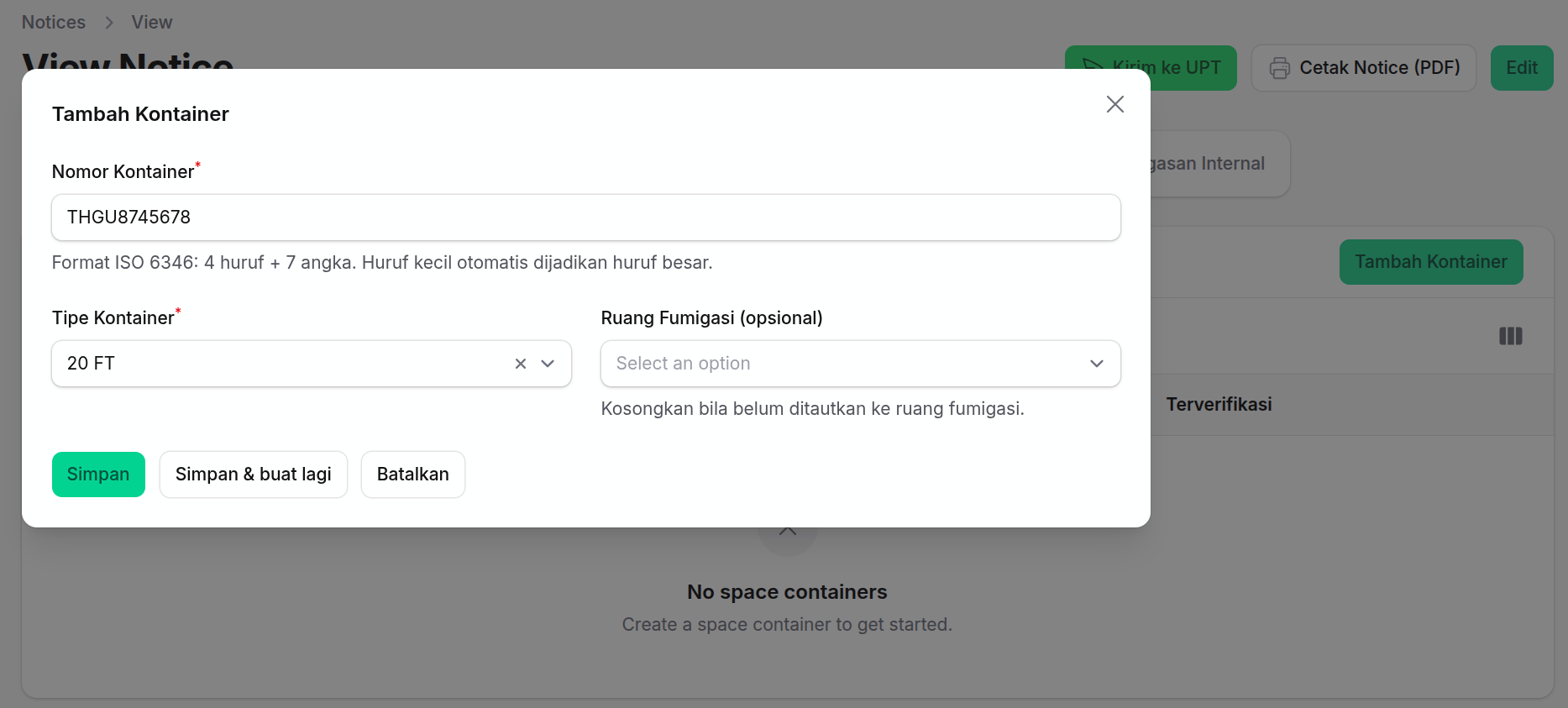Click the background Tambah Kontainer green button

point(1431,262)
